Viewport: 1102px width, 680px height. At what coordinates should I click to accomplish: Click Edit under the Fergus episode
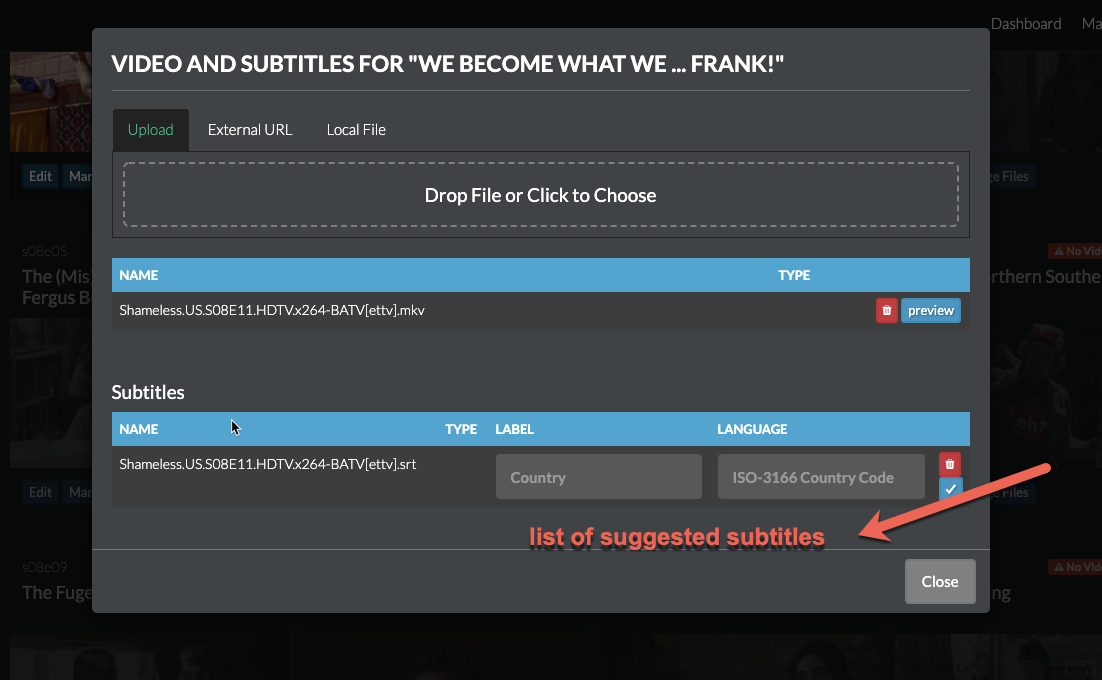pos(40,492)
